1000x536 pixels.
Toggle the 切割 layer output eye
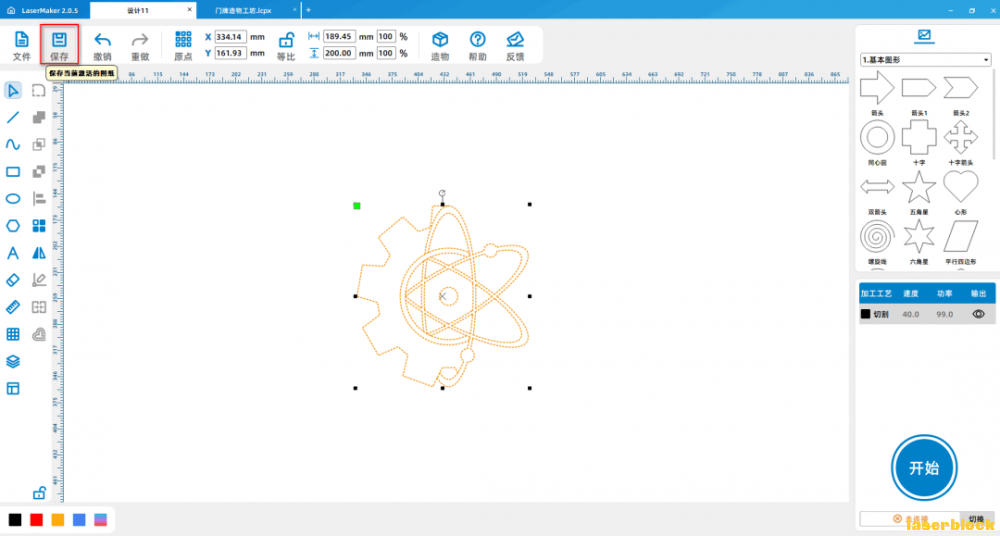coord(978,314)
